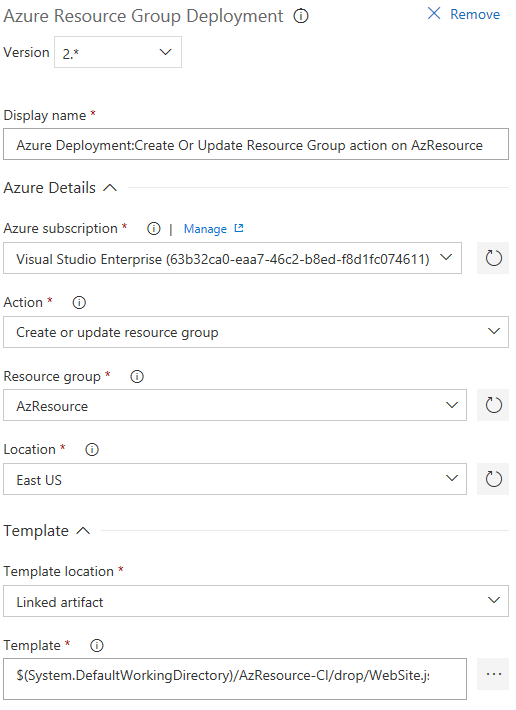
Task: Open the Manage subscriptions link
Action: (205, 229)
